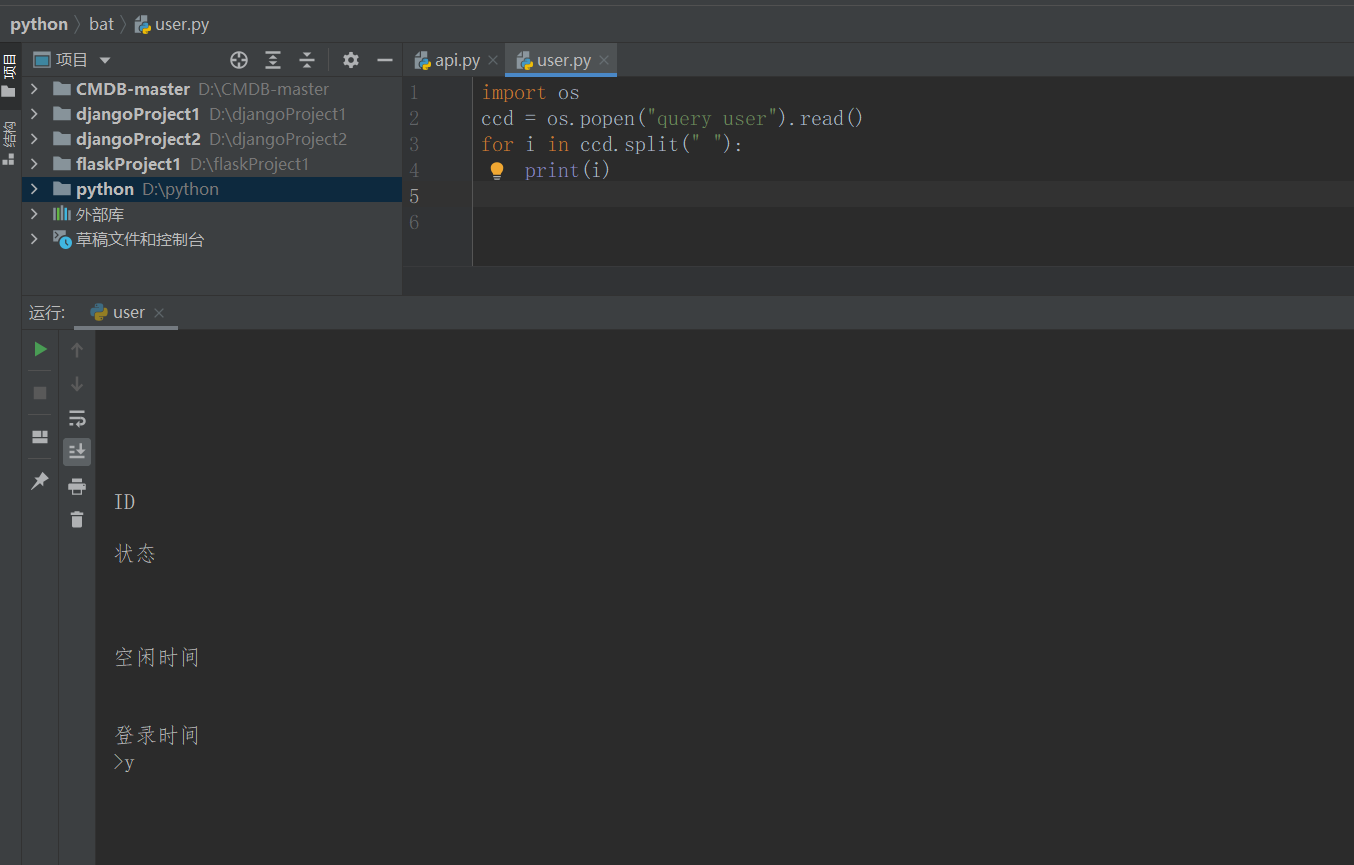
Task: Close the user run tab
Action: coord(159,313)
